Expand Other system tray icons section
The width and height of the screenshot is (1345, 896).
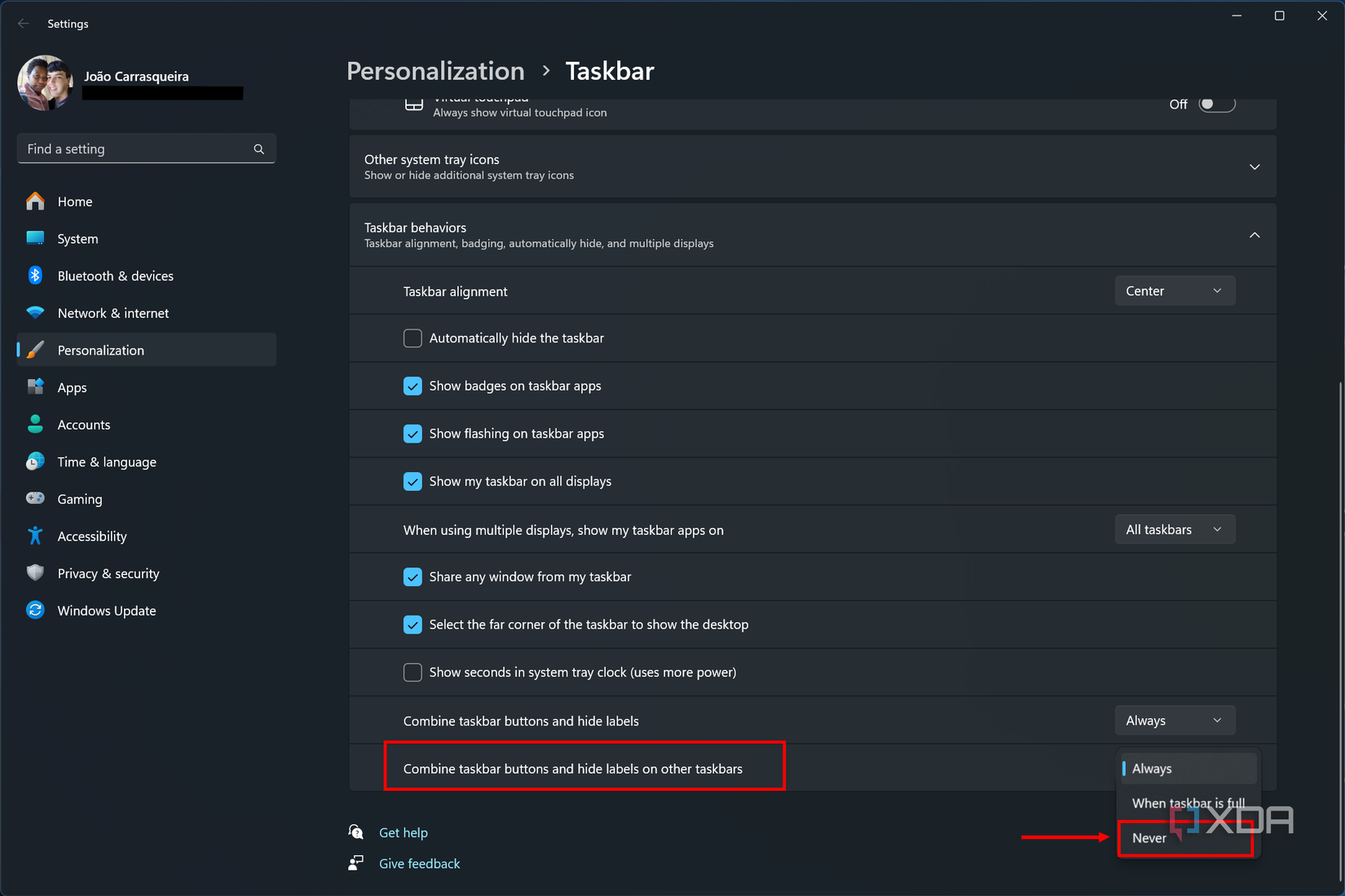coord(1254,167)
